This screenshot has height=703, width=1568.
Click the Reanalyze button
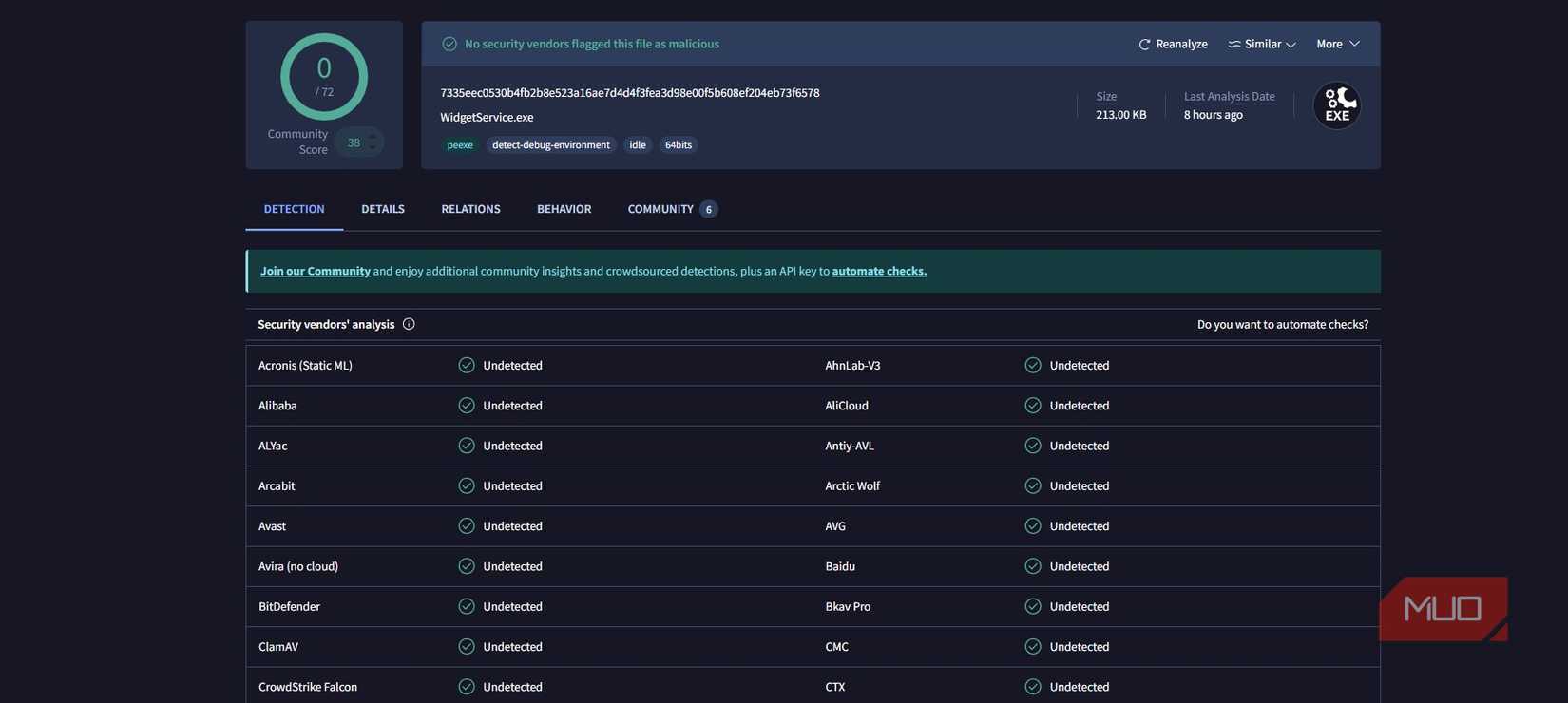pos(1173,45)
